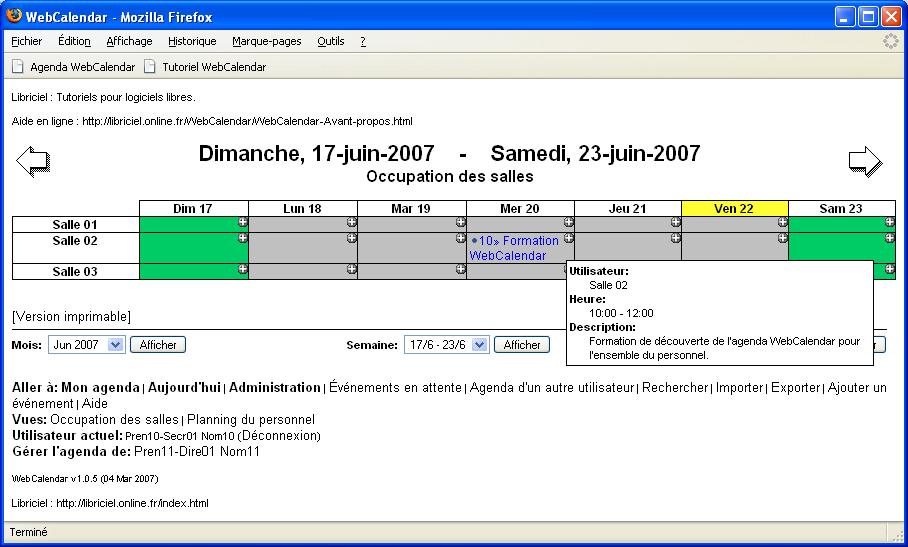The image size is (908, 547).
Task: Open the Édition menu
Action: click(74, 41)
